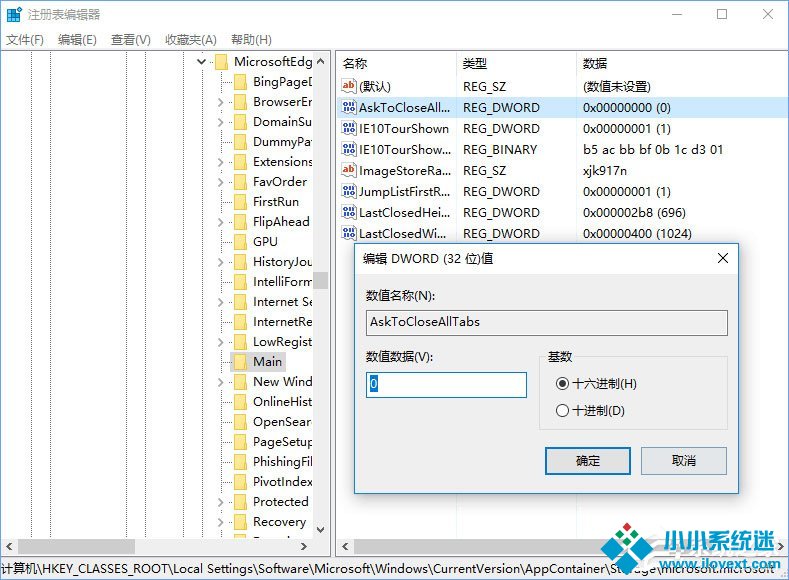
Task: Click the MicrosoftEdge folder icon
Action: [x=221, y=62]
